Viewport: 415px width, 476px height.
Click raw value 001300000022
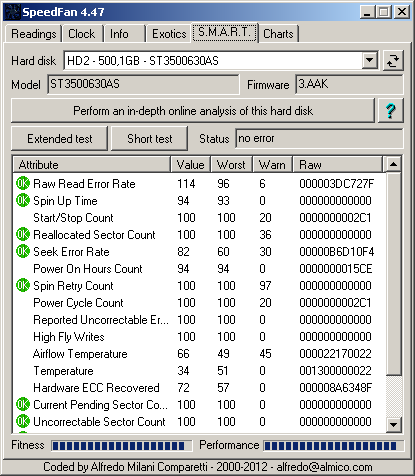coord(335,371)
